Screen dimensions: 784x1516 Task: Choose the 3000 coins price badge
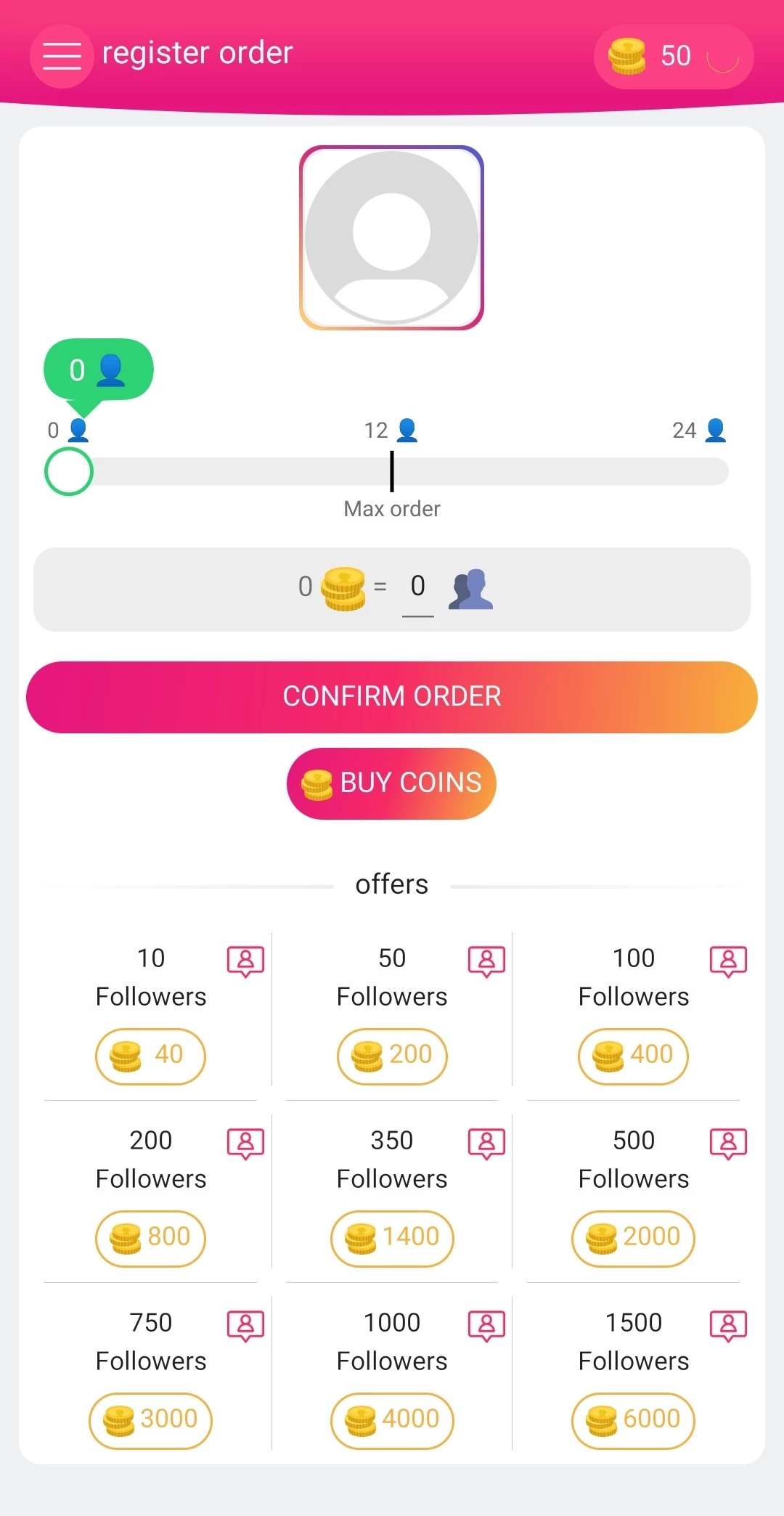click(x=150, y=1421)
